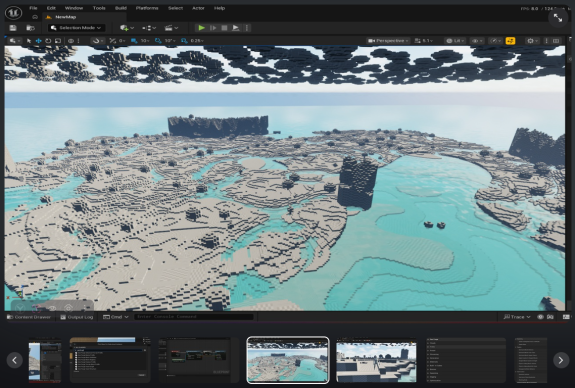Toggle rotation snap angle icon
The width and height of the screenshot is (575, 388).
[x=158, y=41]
